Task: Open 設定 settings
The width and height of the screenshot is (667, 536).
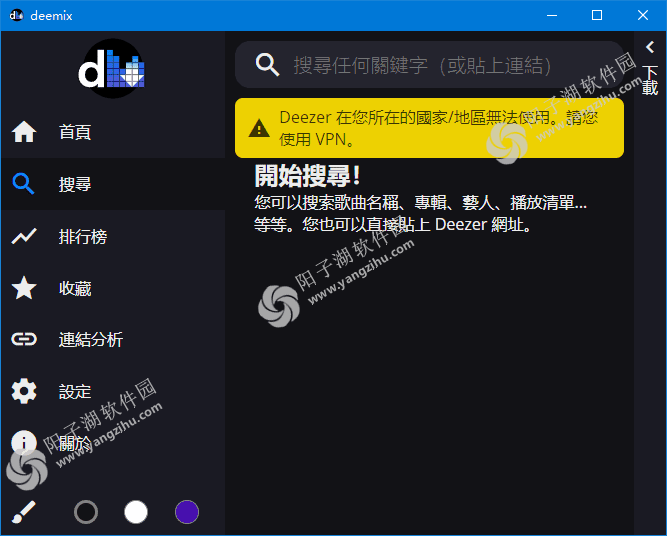Action: pos(113,391)
